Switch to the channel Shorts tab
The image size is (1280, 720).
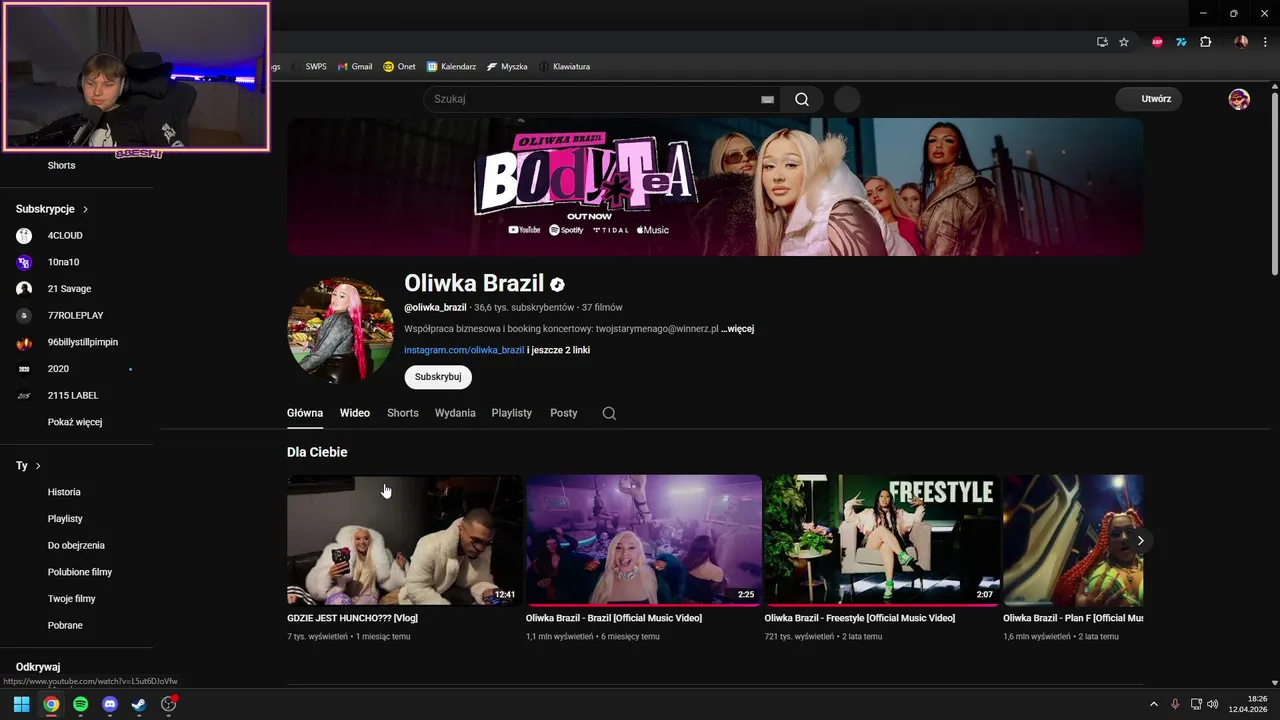(x=403, y=413)
